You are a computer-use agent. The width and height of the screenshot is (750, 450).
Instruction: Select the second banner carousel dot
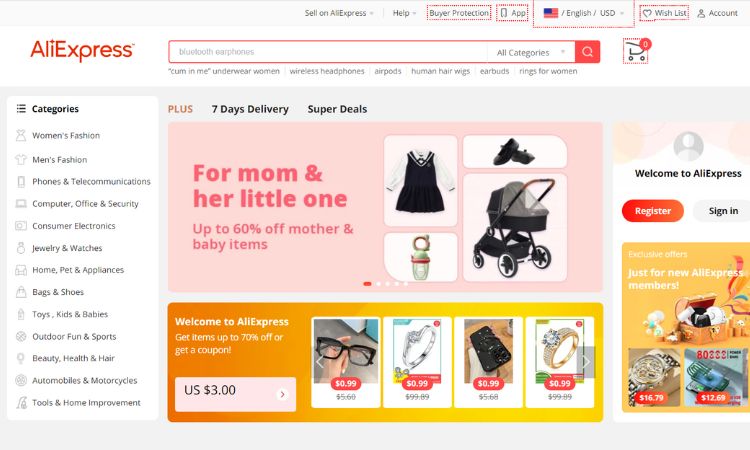[379, 284]
